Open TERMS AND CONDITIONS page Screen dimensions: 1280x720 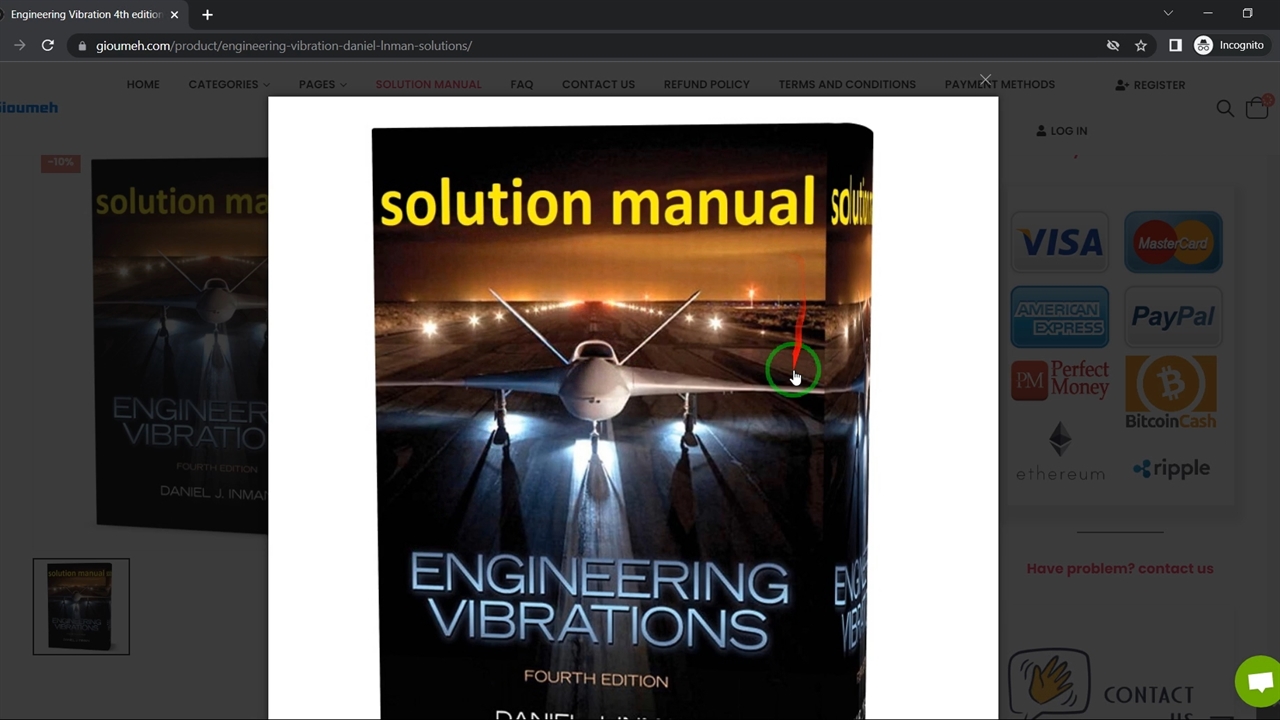[x=847, y=84]
